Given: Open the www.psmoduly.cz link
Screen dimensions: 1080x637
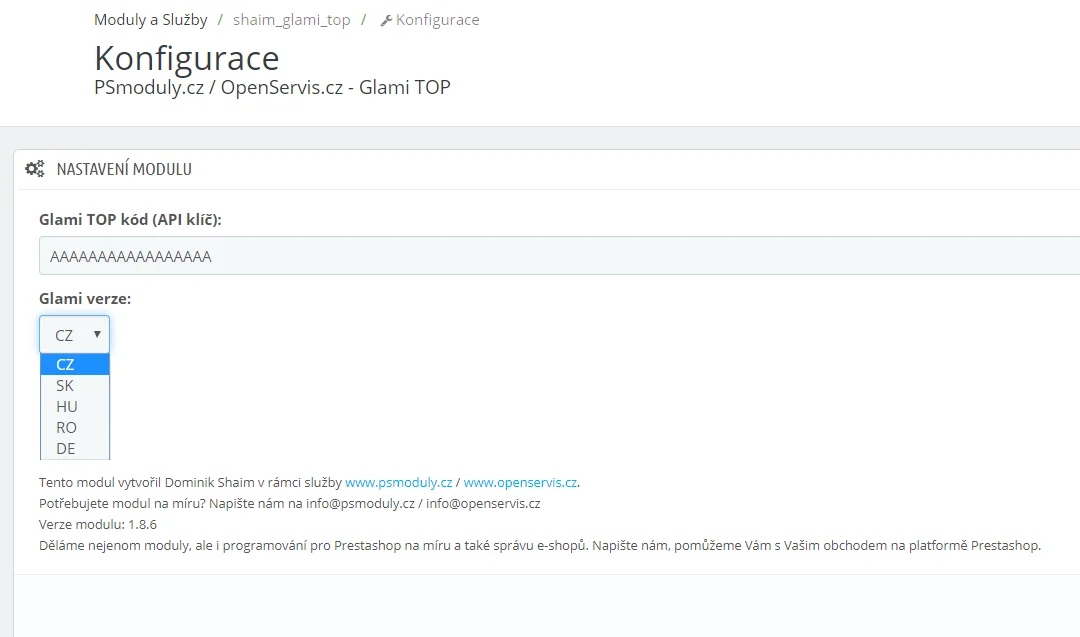Looking at the screenshot, I should [x=398, y=482].
